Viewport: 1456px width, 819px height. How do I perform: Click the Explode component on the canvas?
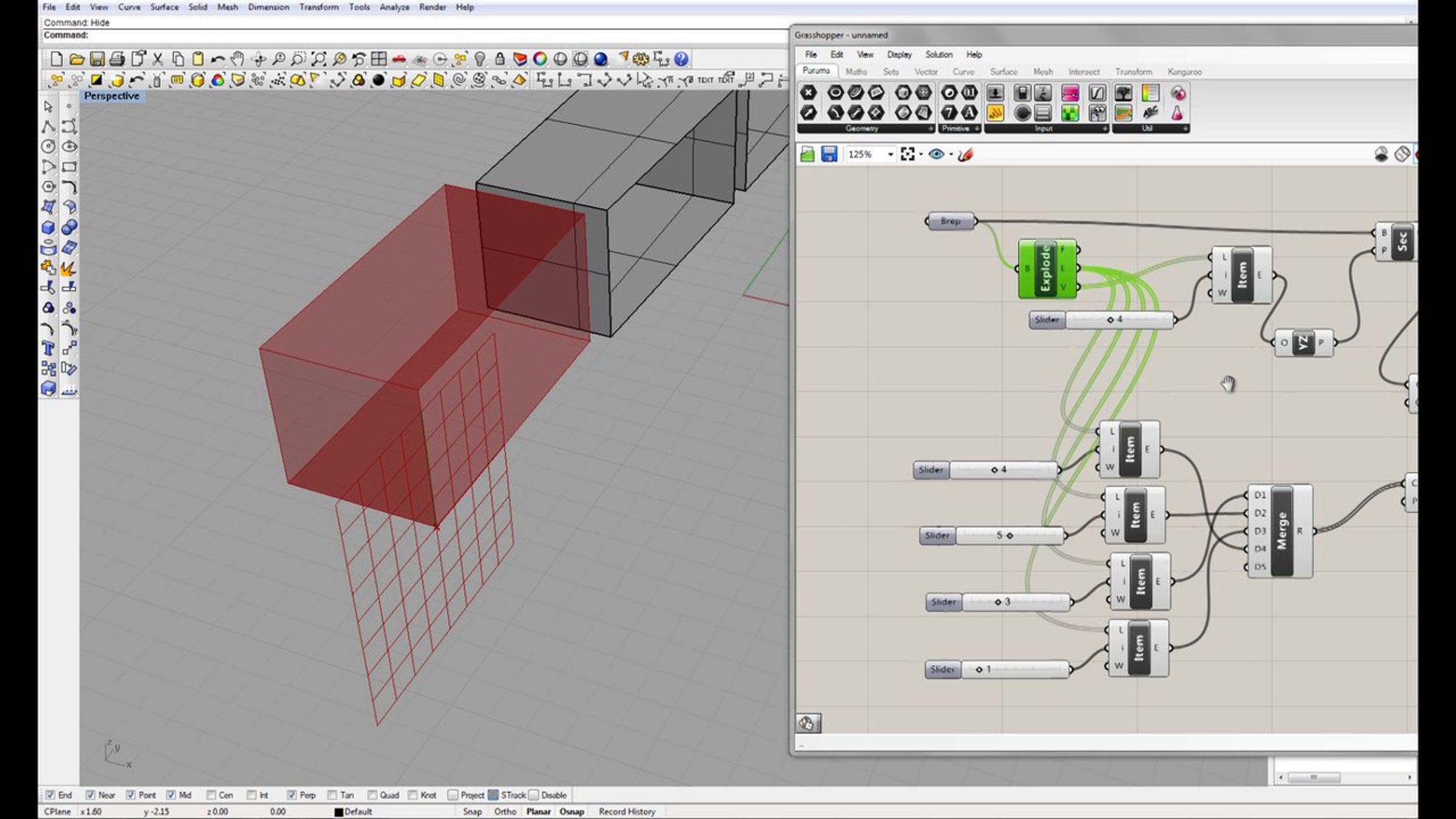1045,269
